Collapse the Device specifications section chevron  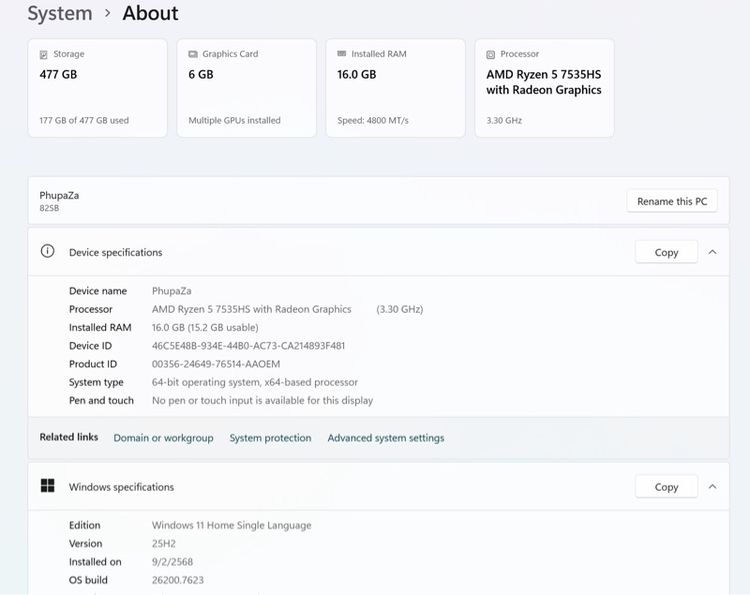tap(712, 252)
